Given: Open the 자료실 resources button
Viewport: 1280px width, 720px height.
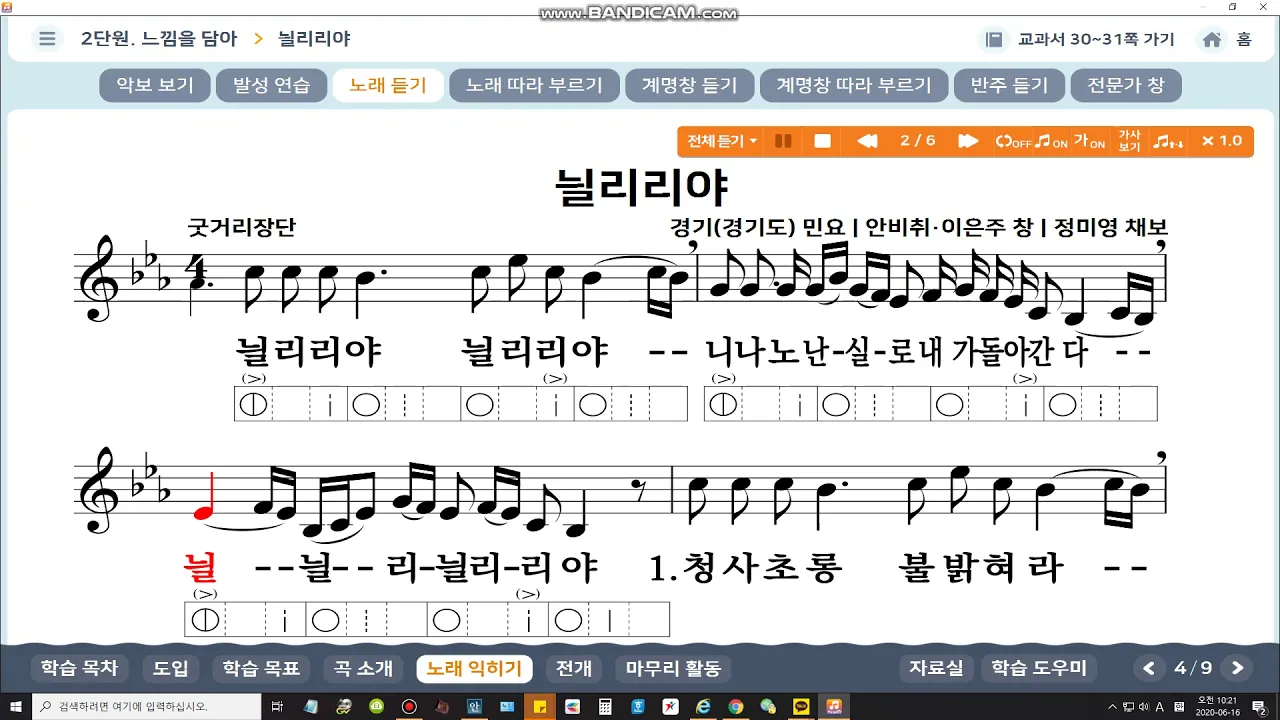Looking at the screenshot, I should tap(936, 668).
